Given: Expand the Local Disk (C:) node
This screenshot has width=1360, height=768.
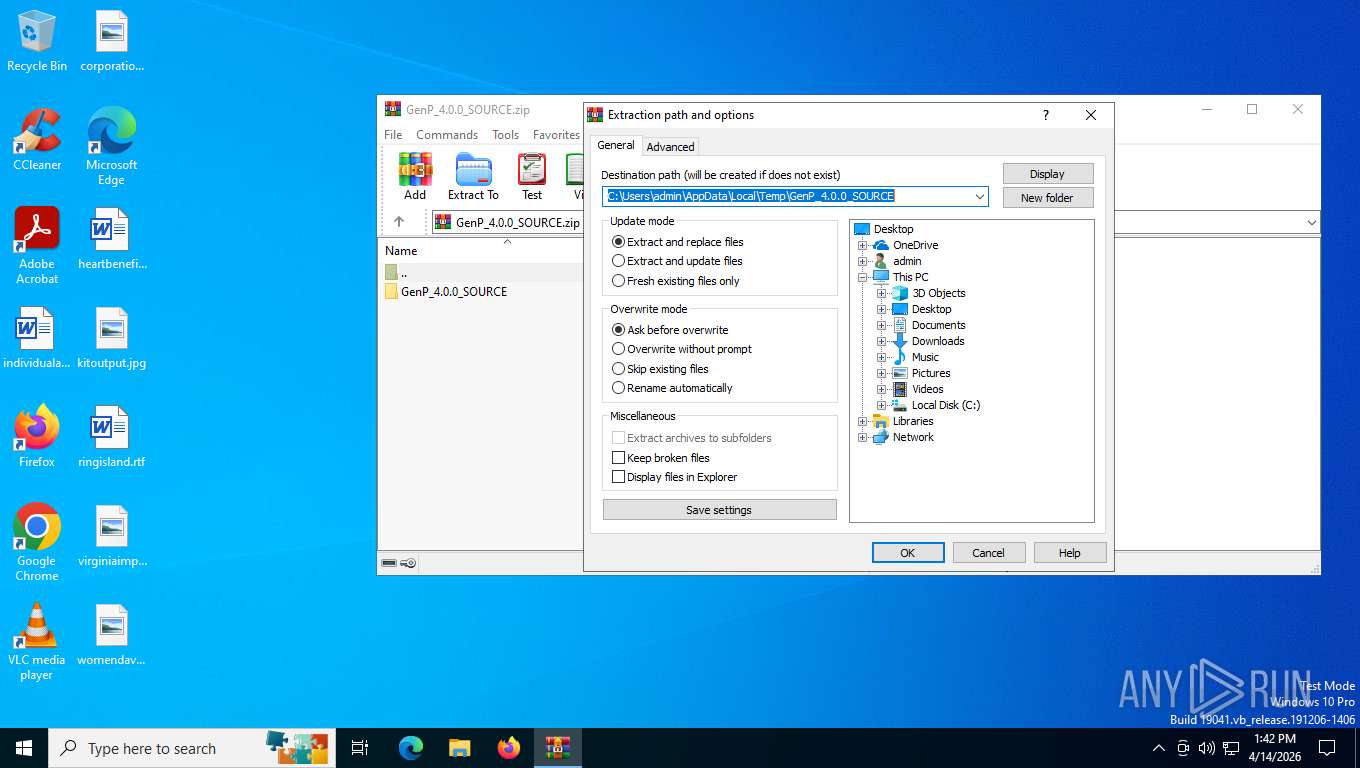Looking at the screenshot, I should click(881, 405).
